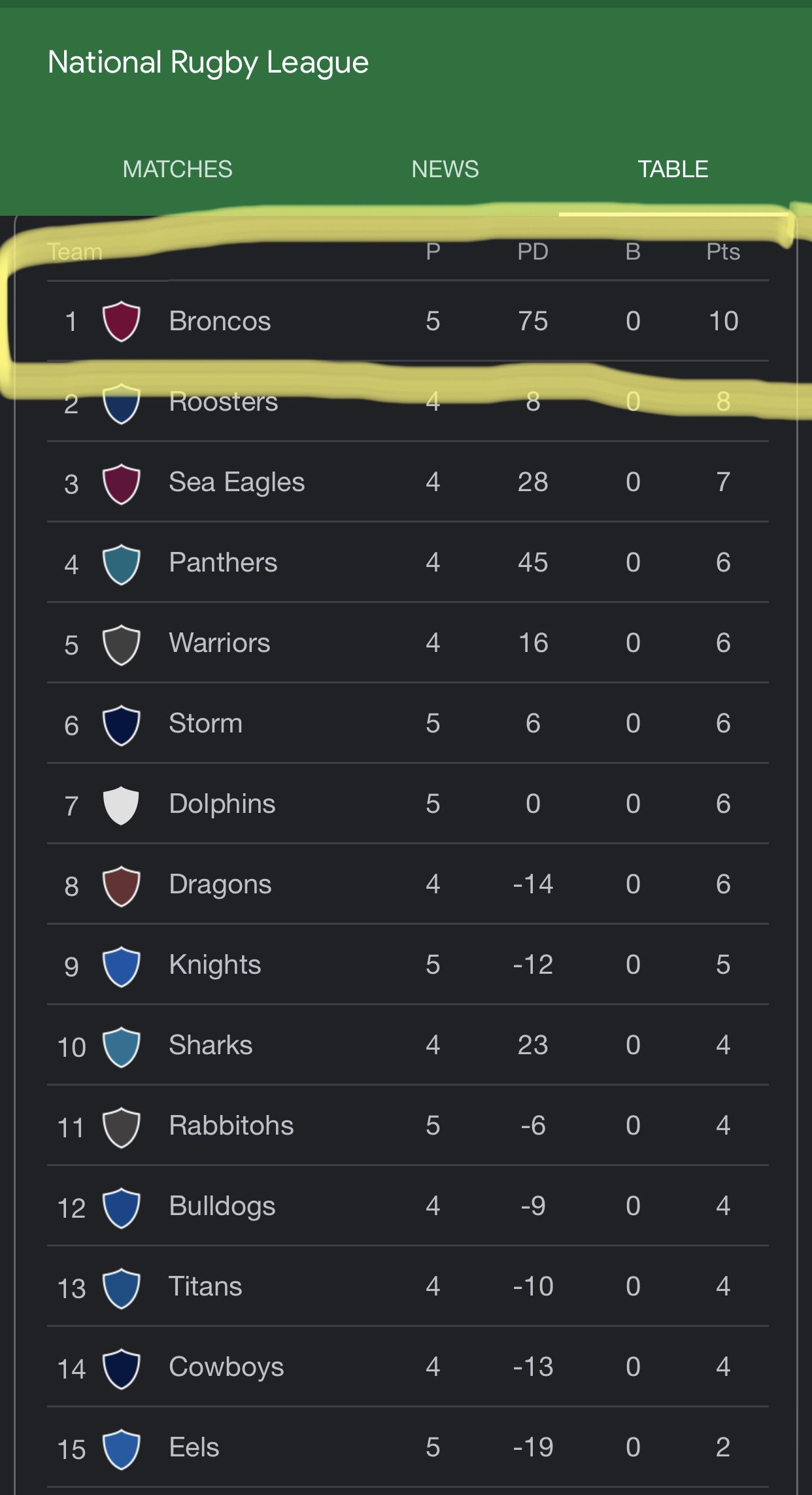Screen dimensions: 812x1495
Task: Click the Sea Eagles shield icon
Action: point(121,483)
